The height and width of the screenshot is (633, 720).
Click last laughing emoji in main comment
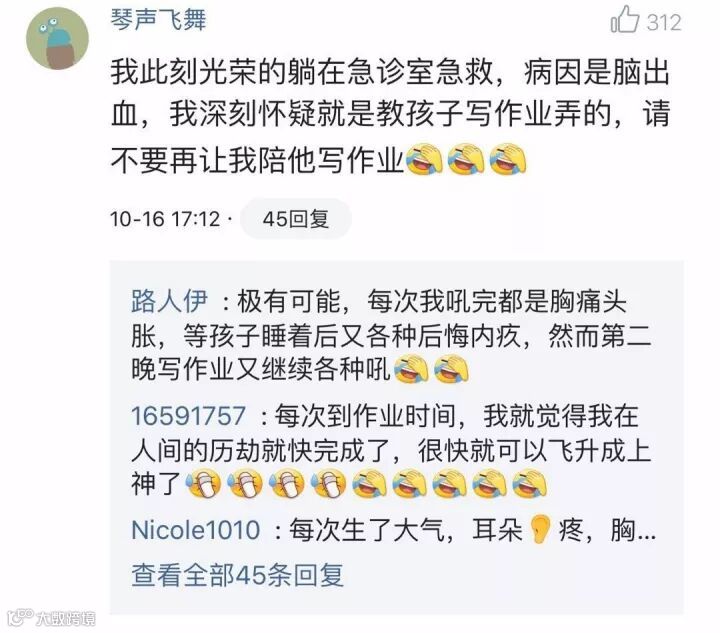coord(507,159)
